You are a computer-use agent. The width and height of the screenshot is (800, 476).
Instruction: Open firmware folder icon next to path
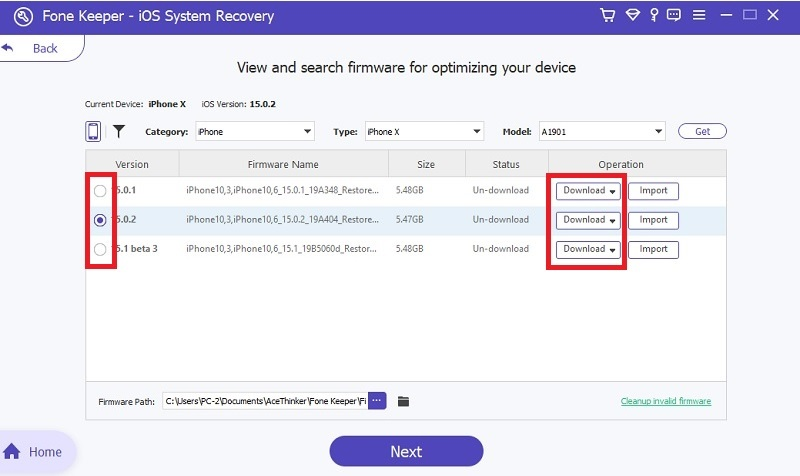click(x=403, y=402)
